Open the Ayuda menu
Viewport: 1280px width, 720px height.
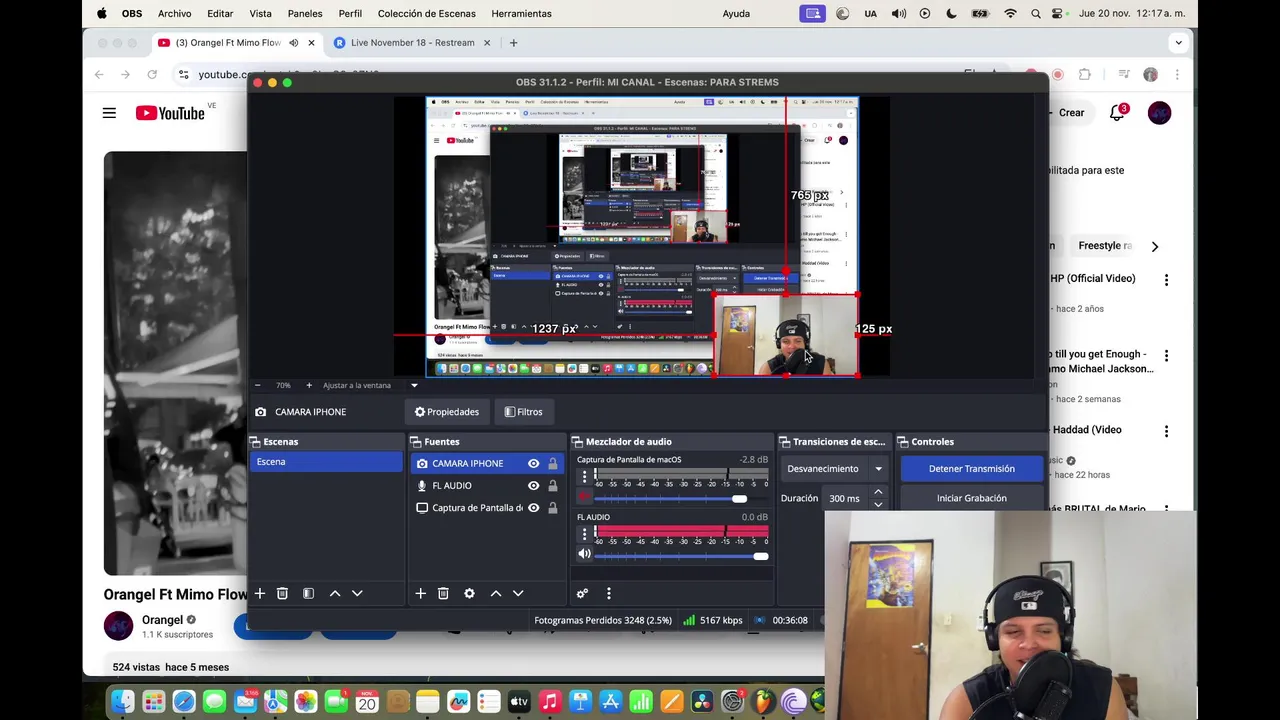pos(736,14)
